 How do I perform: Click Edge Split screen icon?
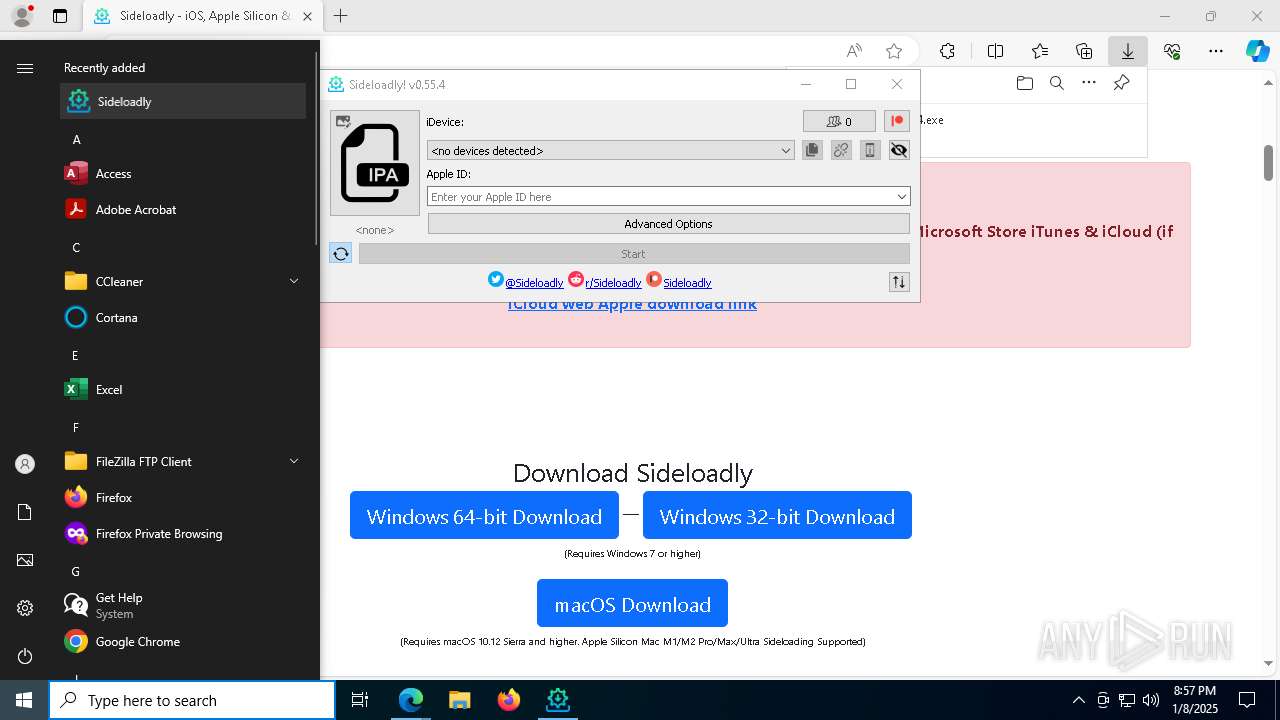click(995, 51)
